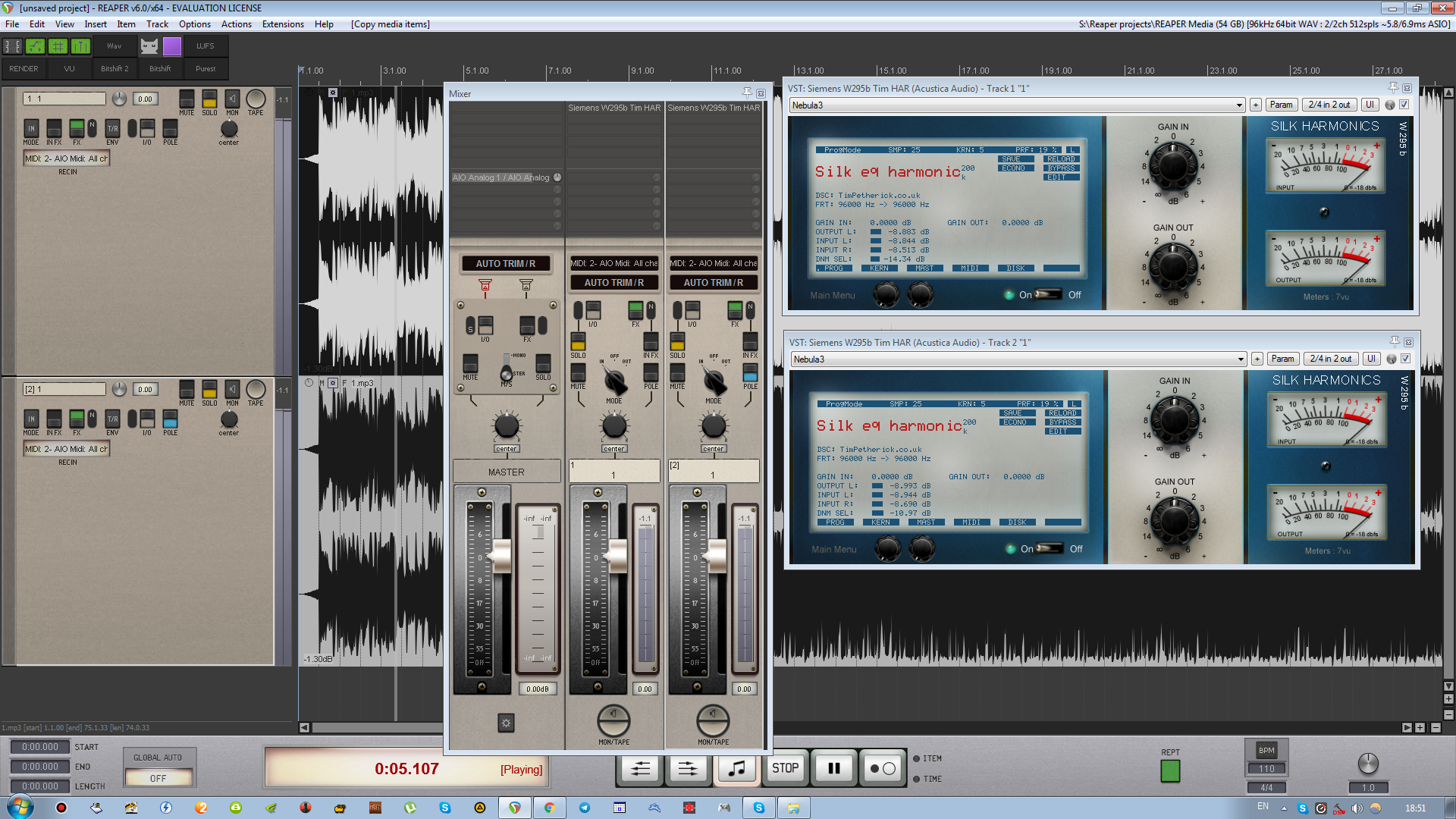
Task: Click the music note transport button
Action: pos(736,768)
